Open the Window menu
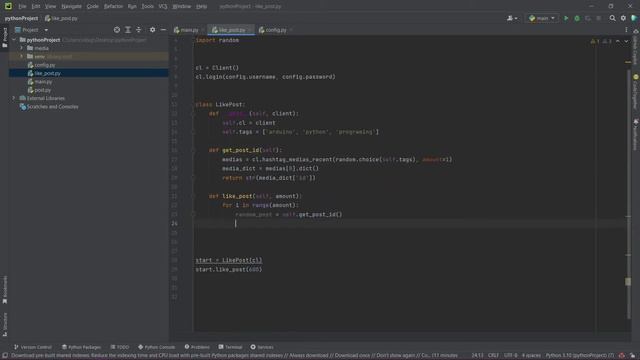 point(182,7)
